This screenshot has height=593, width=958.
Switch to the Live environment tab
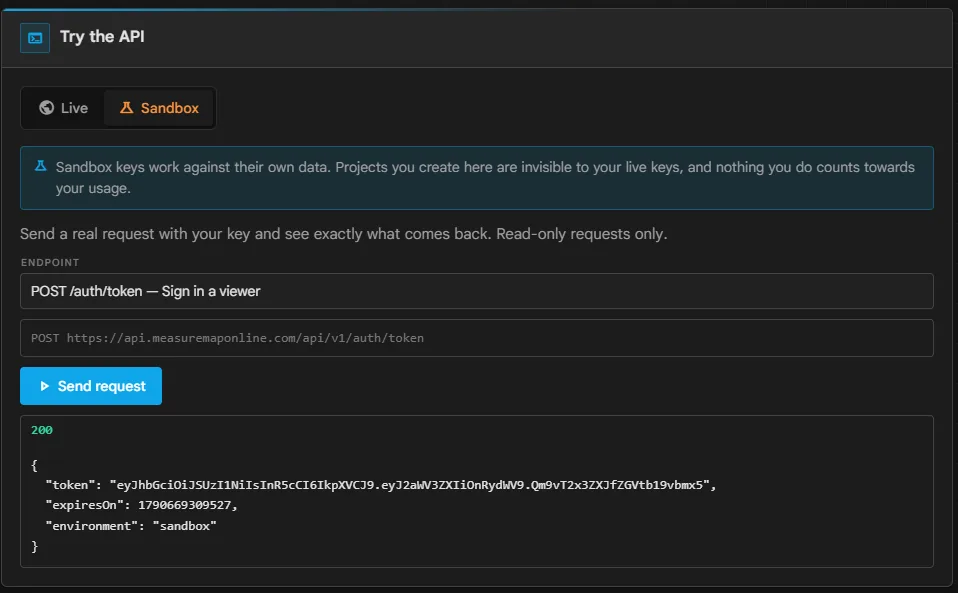[x=64, y=108]
